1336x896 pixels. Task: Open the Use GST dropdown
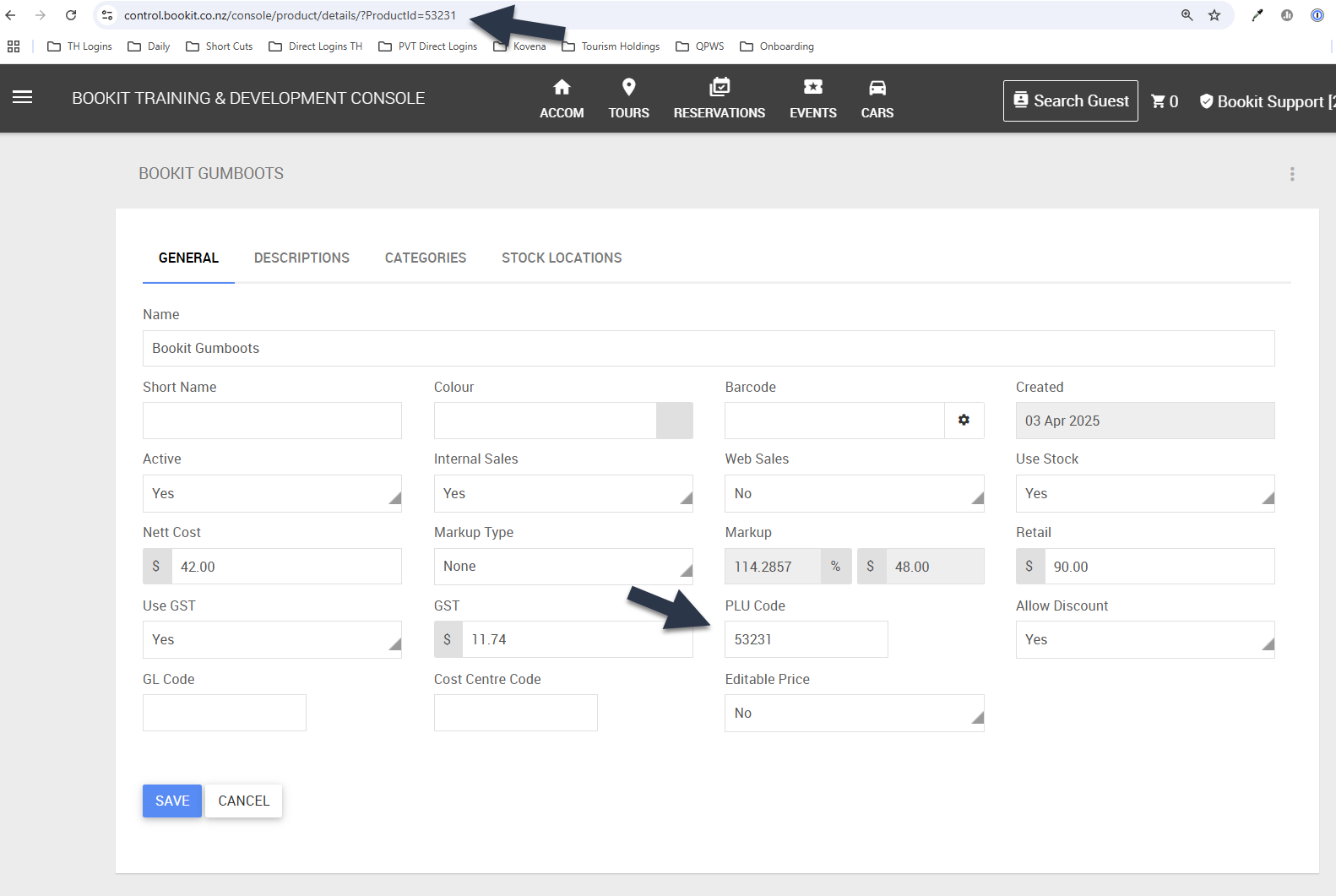[x=272, y=640]
